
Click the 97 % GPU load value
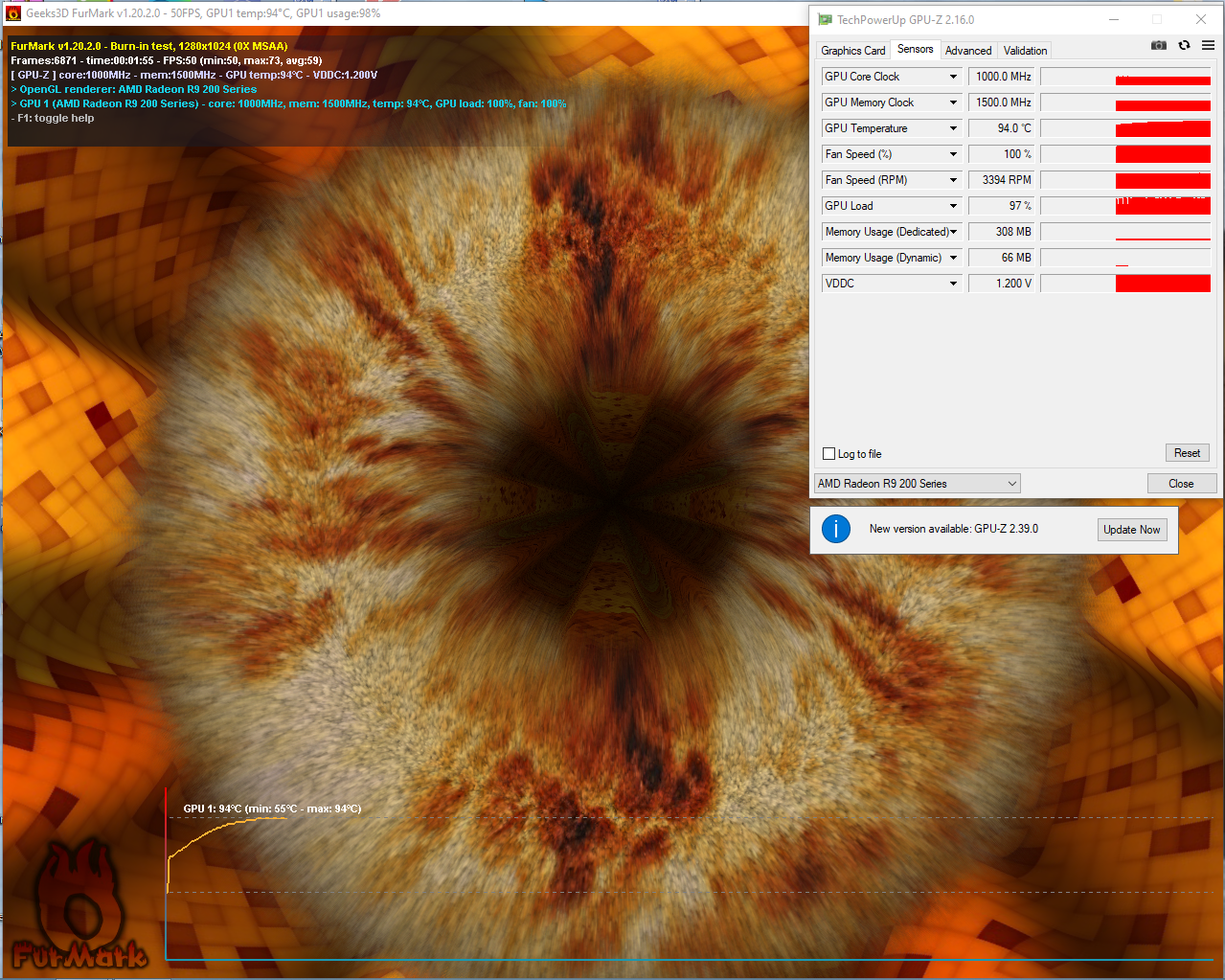point(1002,206)
